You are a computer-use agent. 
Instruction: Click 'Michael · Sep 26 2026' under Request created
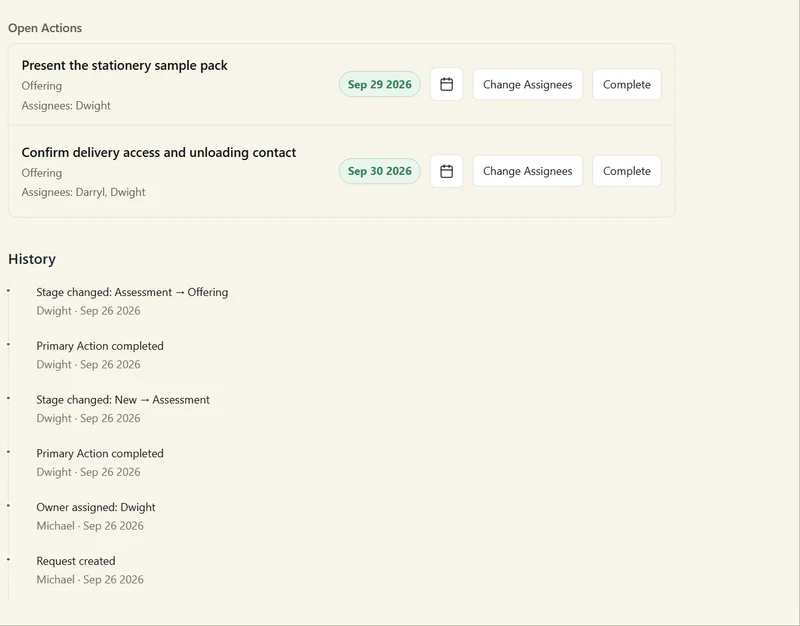[90, 580]
